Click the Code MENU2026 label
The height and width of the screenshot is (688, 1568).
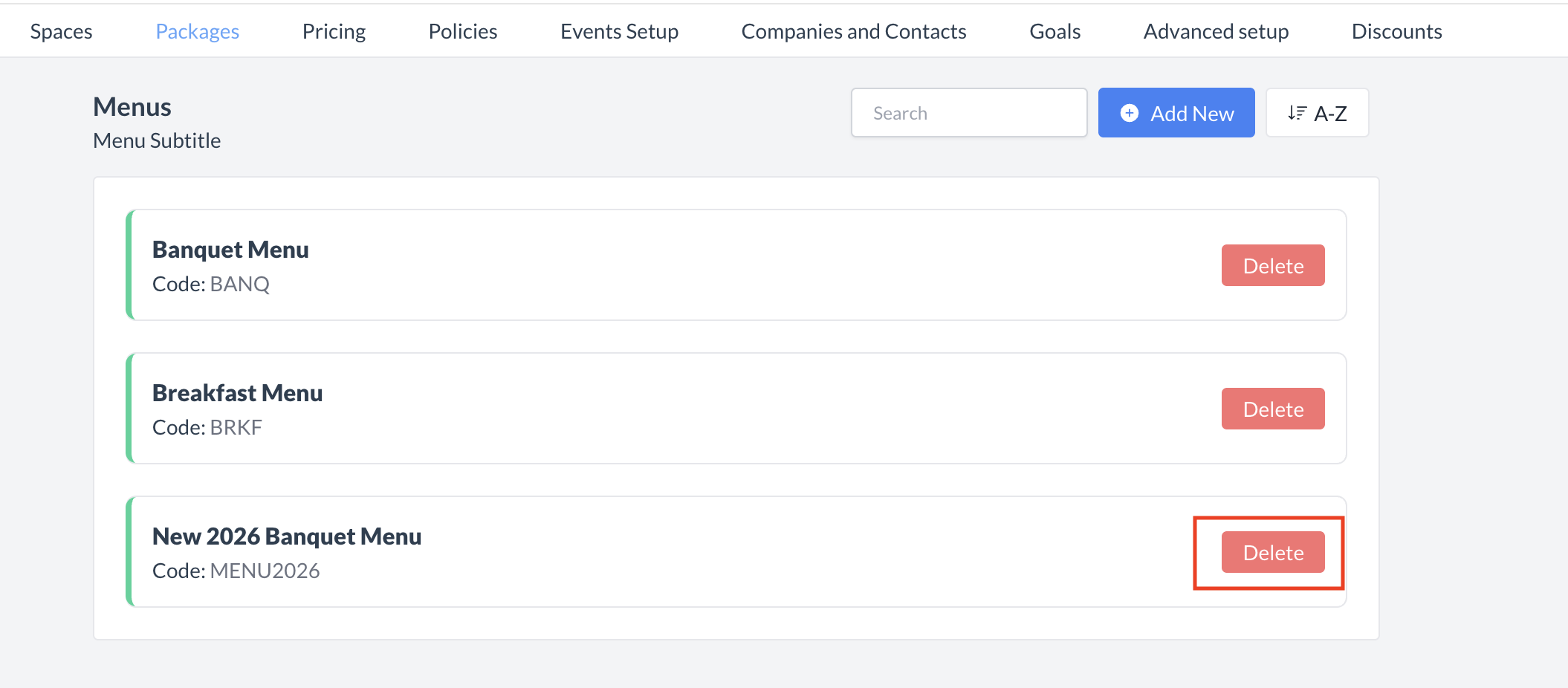(x=236, y=571)
